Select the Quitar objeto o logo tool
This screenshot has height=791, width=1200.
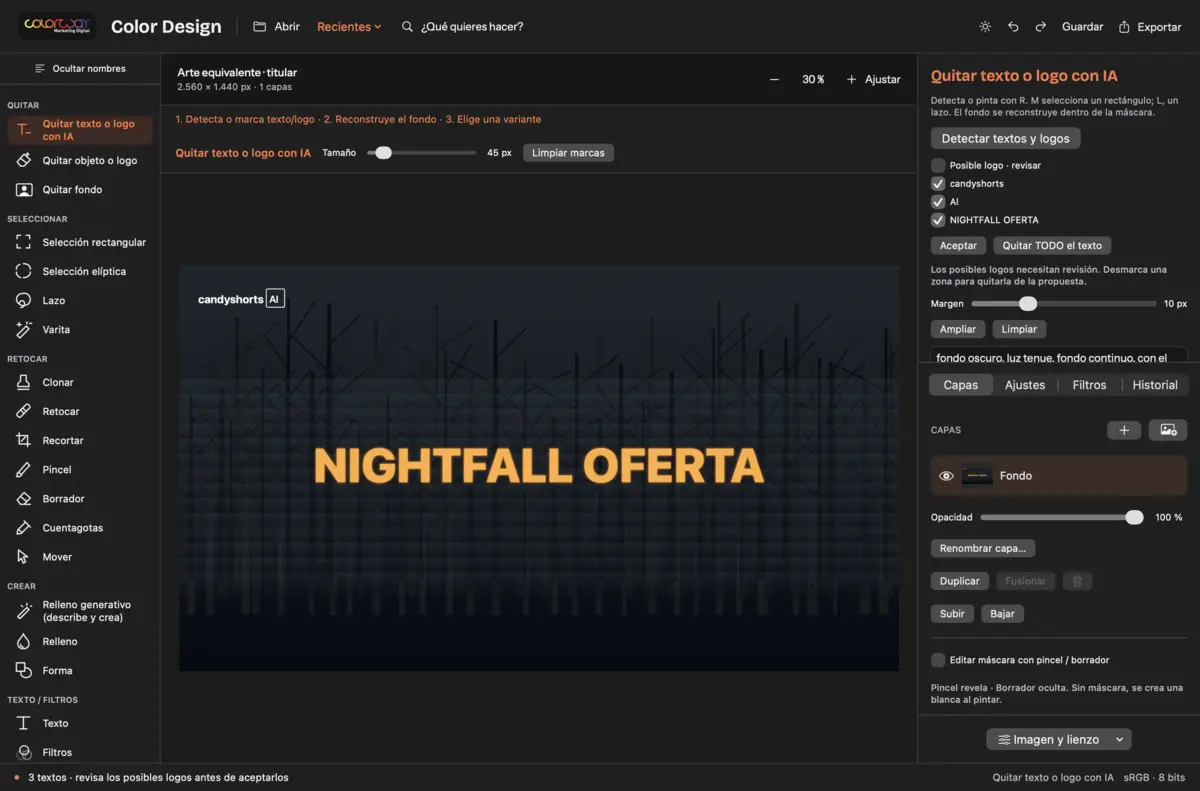(x=80, y=160)
